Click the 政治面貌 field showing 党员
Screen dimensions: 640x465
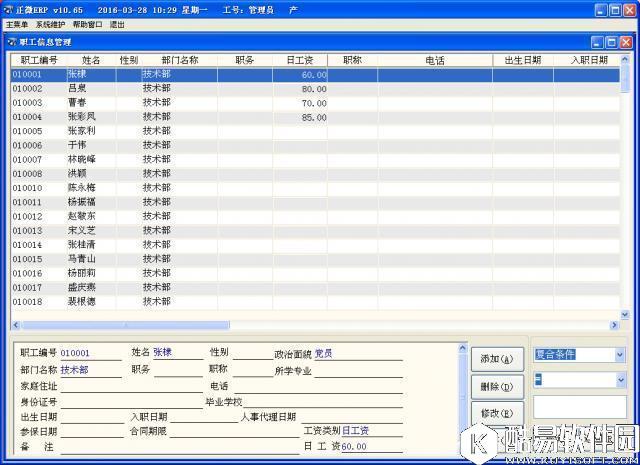click(x=358, y=354)
